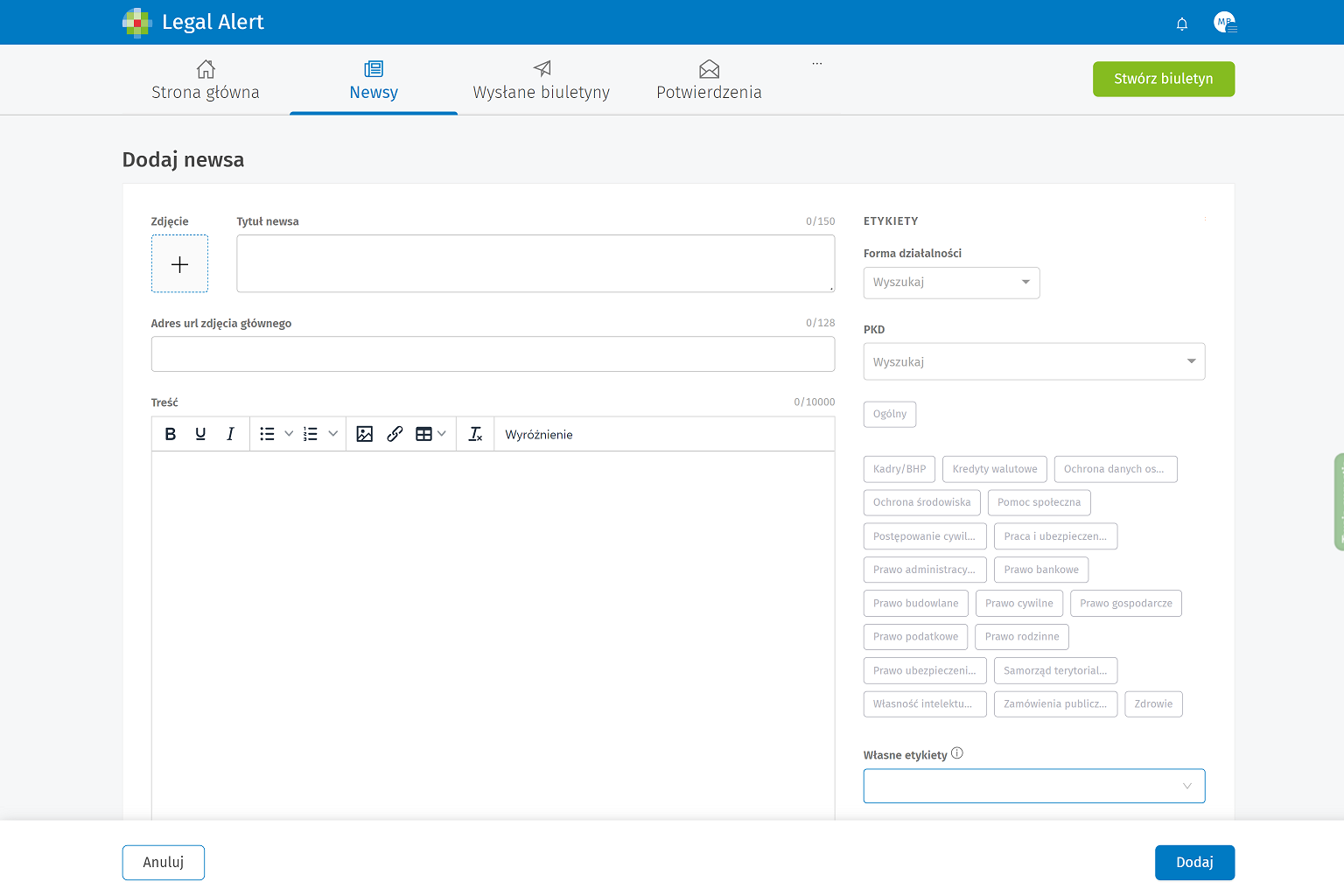Expand the Własne etykiety dropdown
This screenshot has height=896, width=1344.
point(1033,786)
